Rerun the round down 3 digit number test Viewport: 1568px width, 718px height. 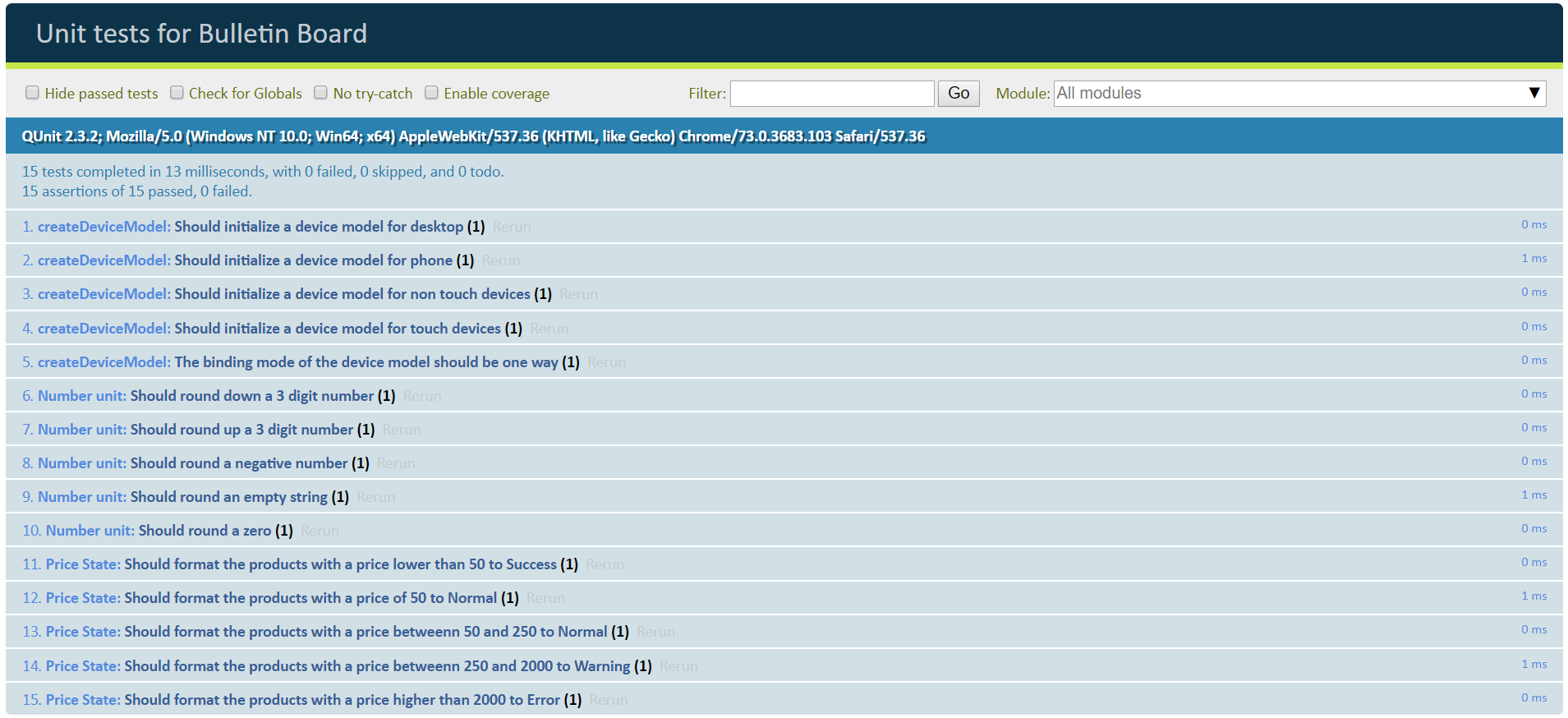click(x=422, y=396)
